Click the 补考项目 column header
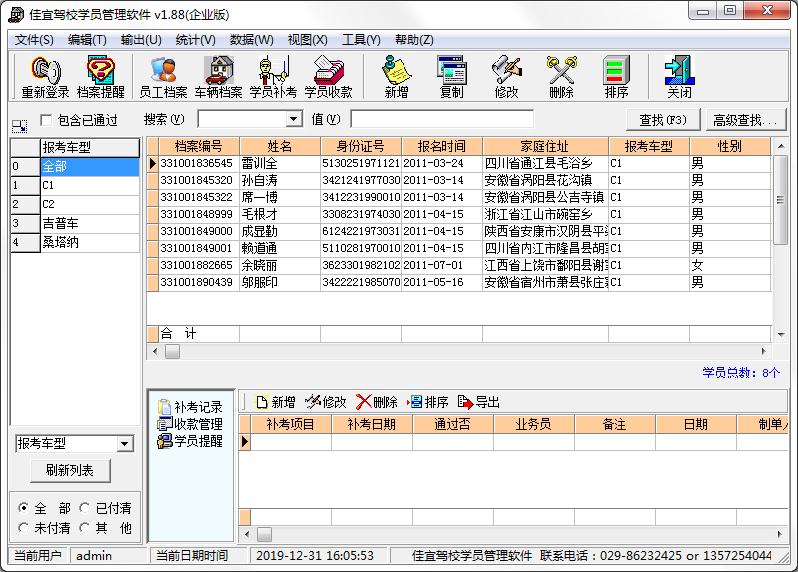Screen dimensions: 798x572 [290, 424]
